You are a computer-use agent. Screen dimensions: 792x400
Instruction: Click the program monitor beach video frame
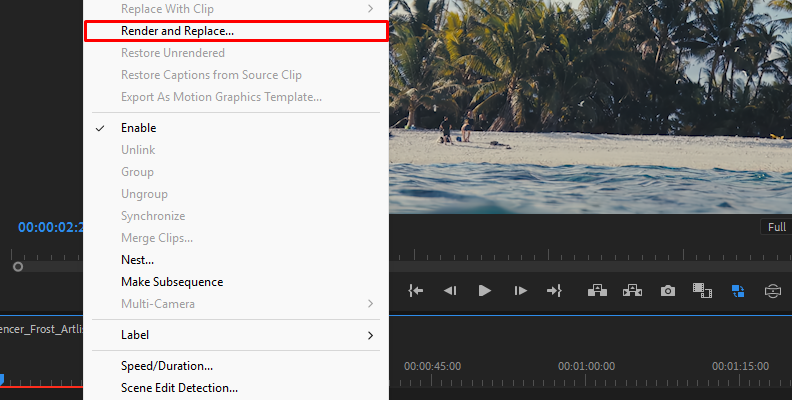(x=590, y=107)
